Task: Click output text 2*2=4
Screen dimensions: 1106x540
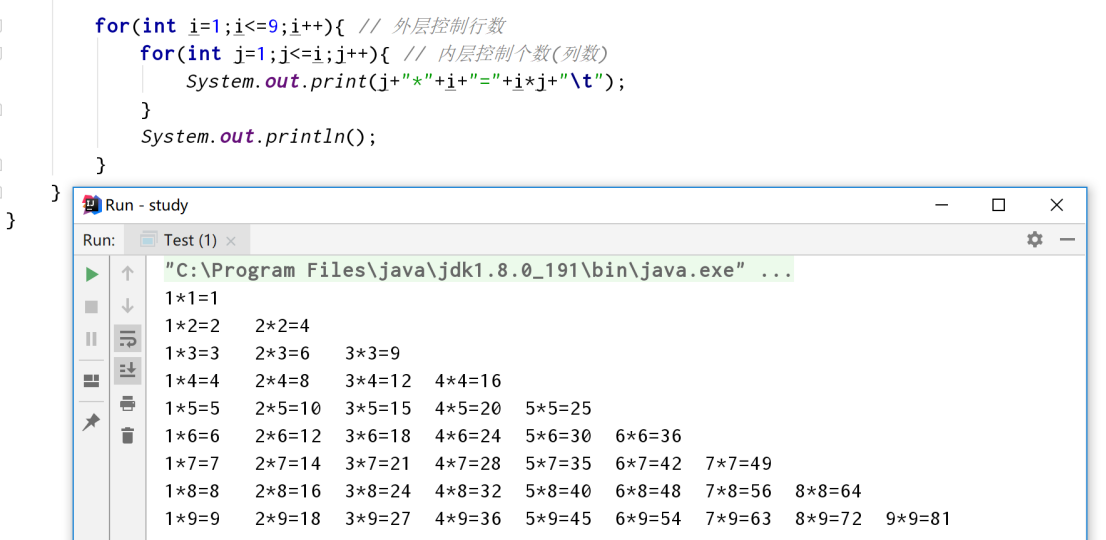Action: (x=282, y=326)
